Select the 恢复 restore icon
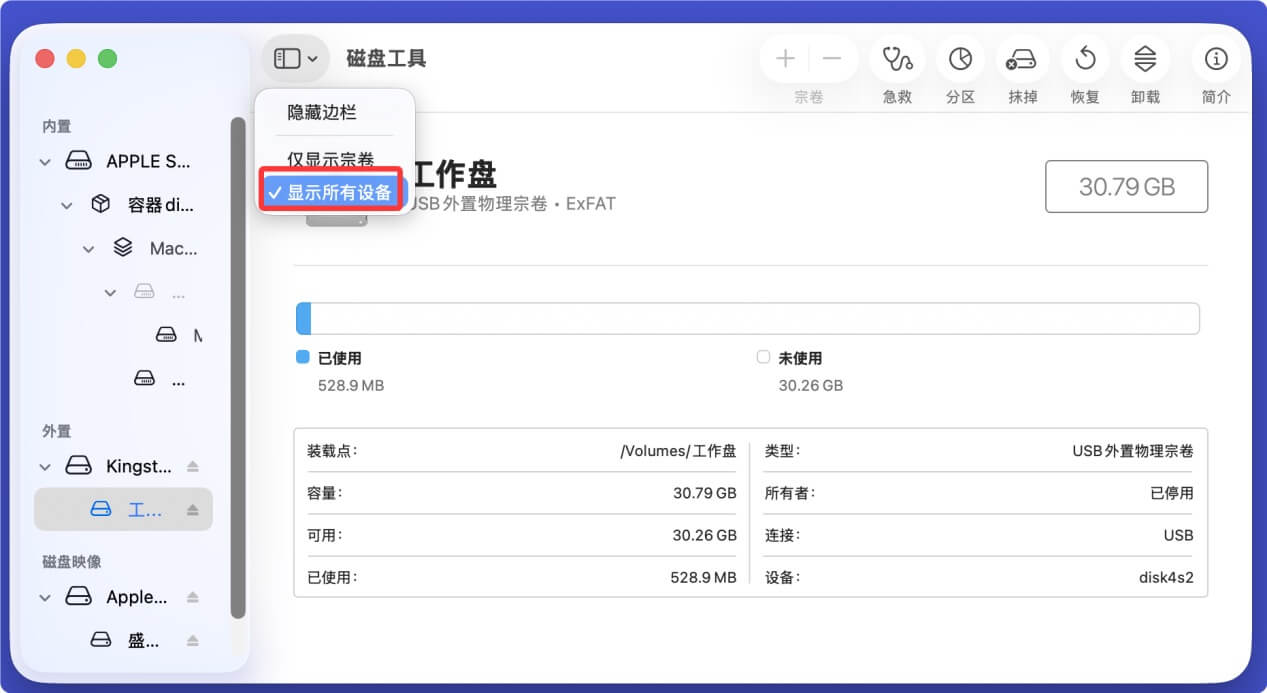This screenshot has width=1267, height=693. 1084,58
